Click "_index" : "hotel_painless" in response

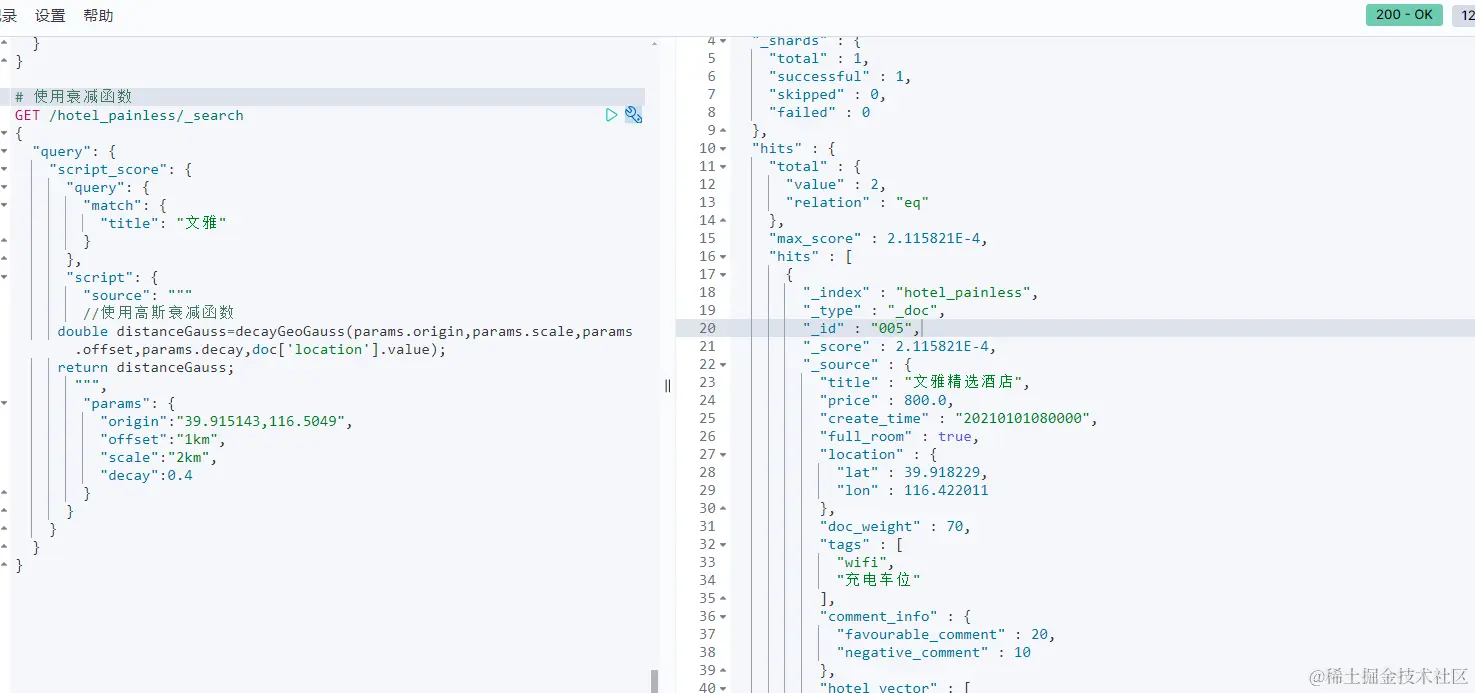click(920, 292)
